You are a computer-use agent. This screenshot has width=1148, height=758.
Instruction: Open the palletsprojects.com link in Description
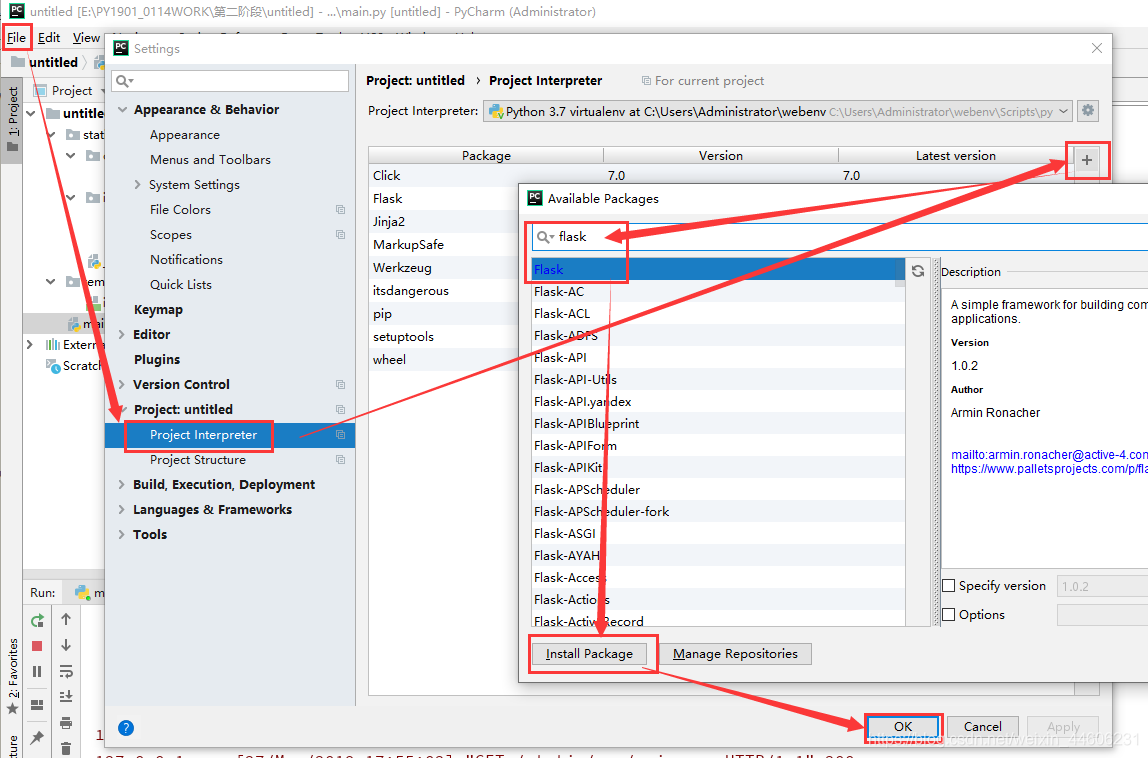tap(1048, 469)
